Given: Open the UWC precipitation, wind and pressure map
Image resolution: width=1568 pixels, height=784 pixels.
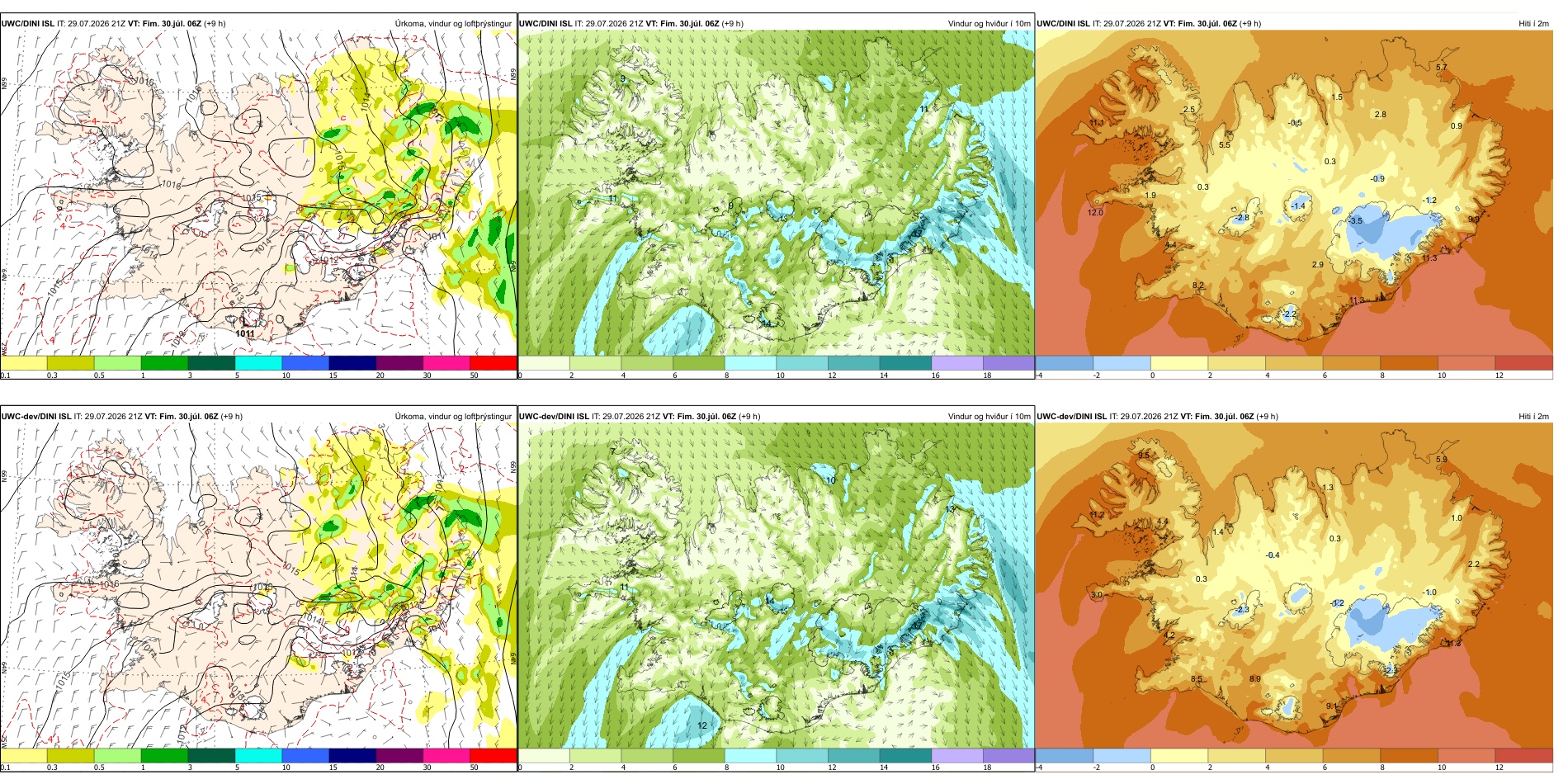Looking at the screenshot, I should (x=258, y=193).
